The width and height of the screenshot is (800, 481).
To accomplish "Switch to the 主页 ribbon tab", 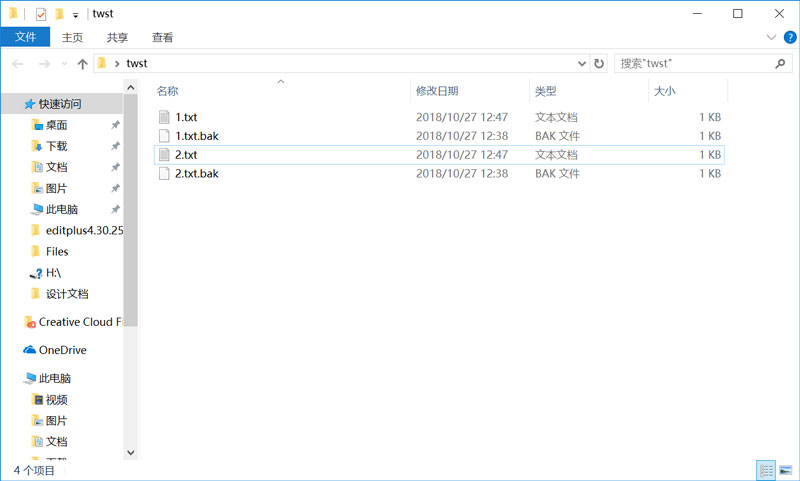I will click(x=72, y=37).
